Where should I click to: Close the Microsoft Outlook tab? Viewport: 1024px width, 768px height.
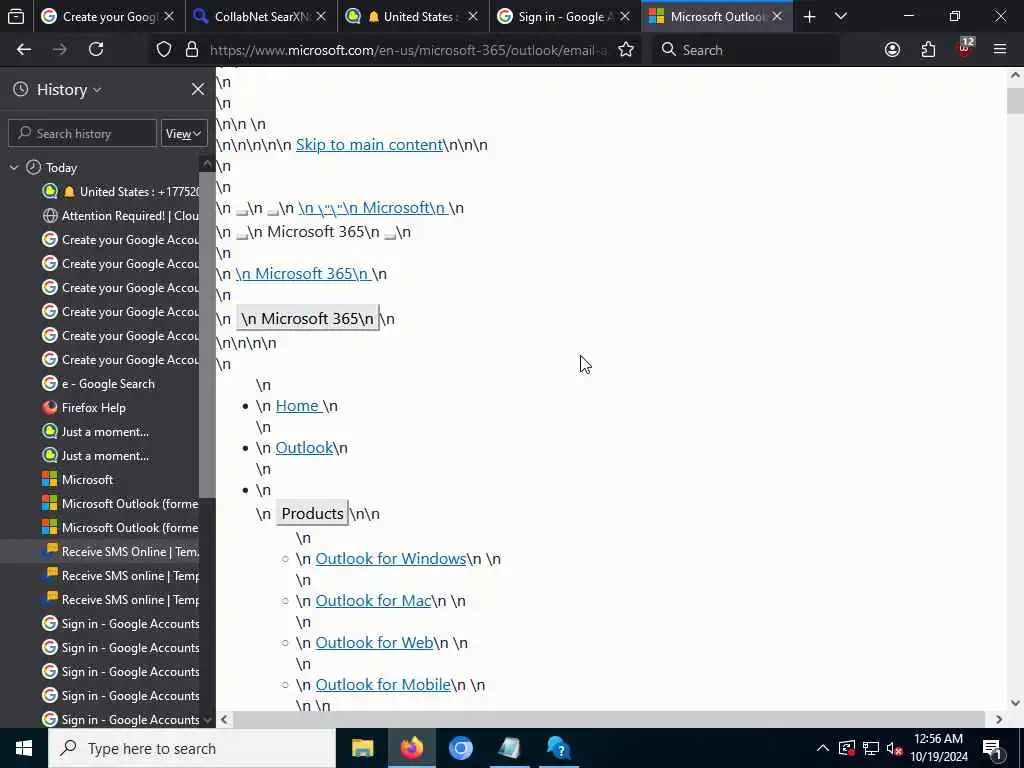(777, 17)
